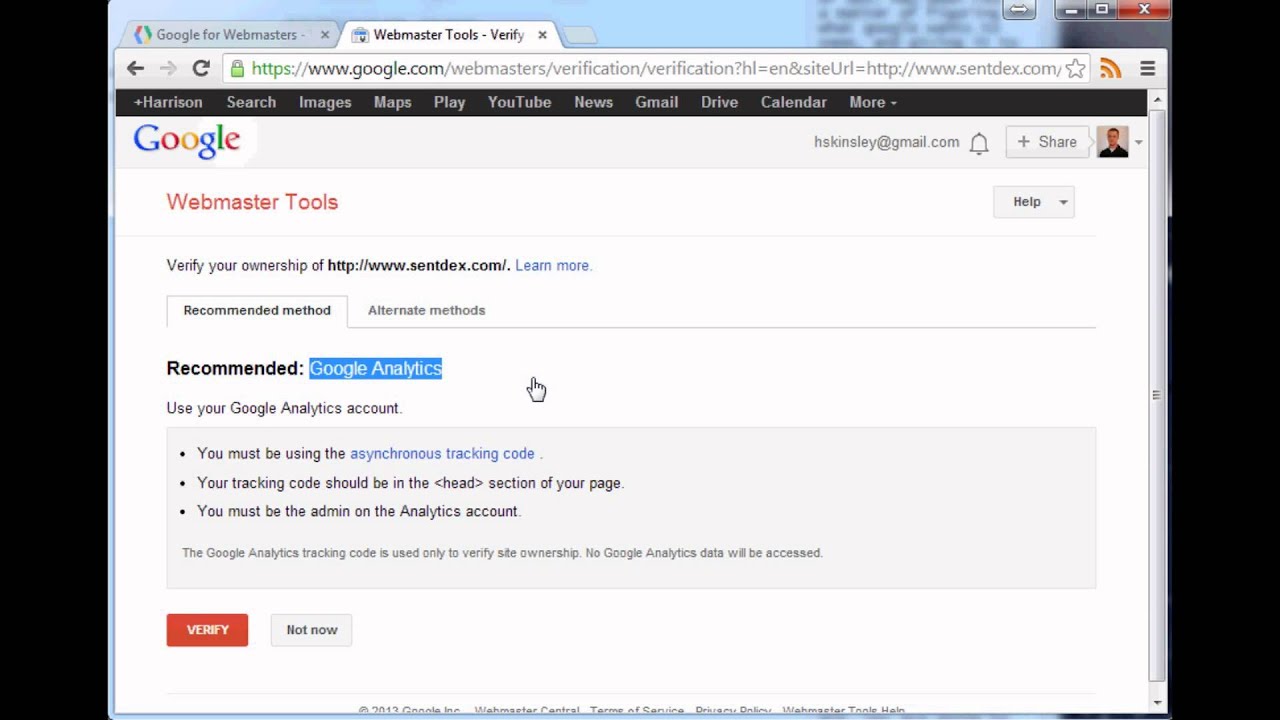Click the RSS feed extension icon
The image size is (1280, 720).
point(1110,68)
